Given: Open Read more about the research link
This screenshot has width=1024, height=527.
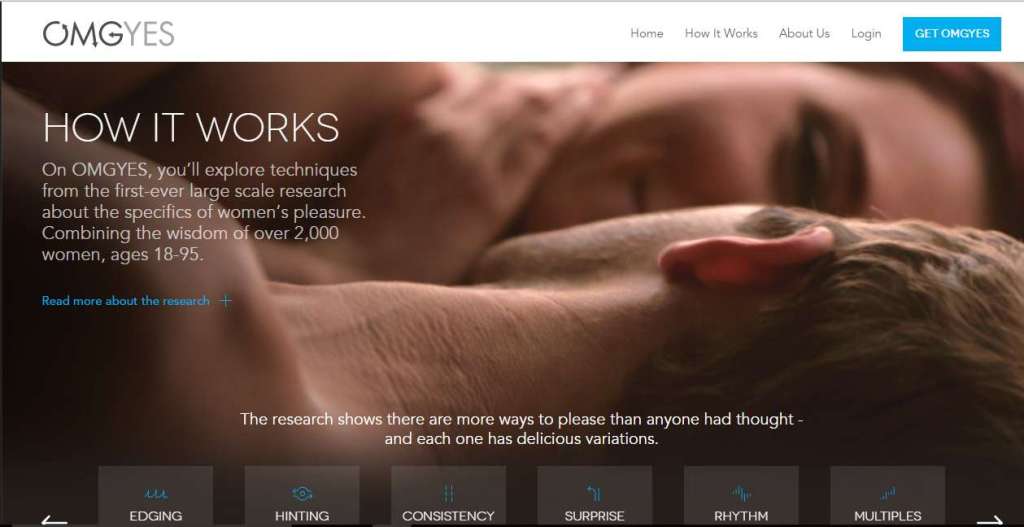Looking at the screenshot, I should tap(125, 301).
